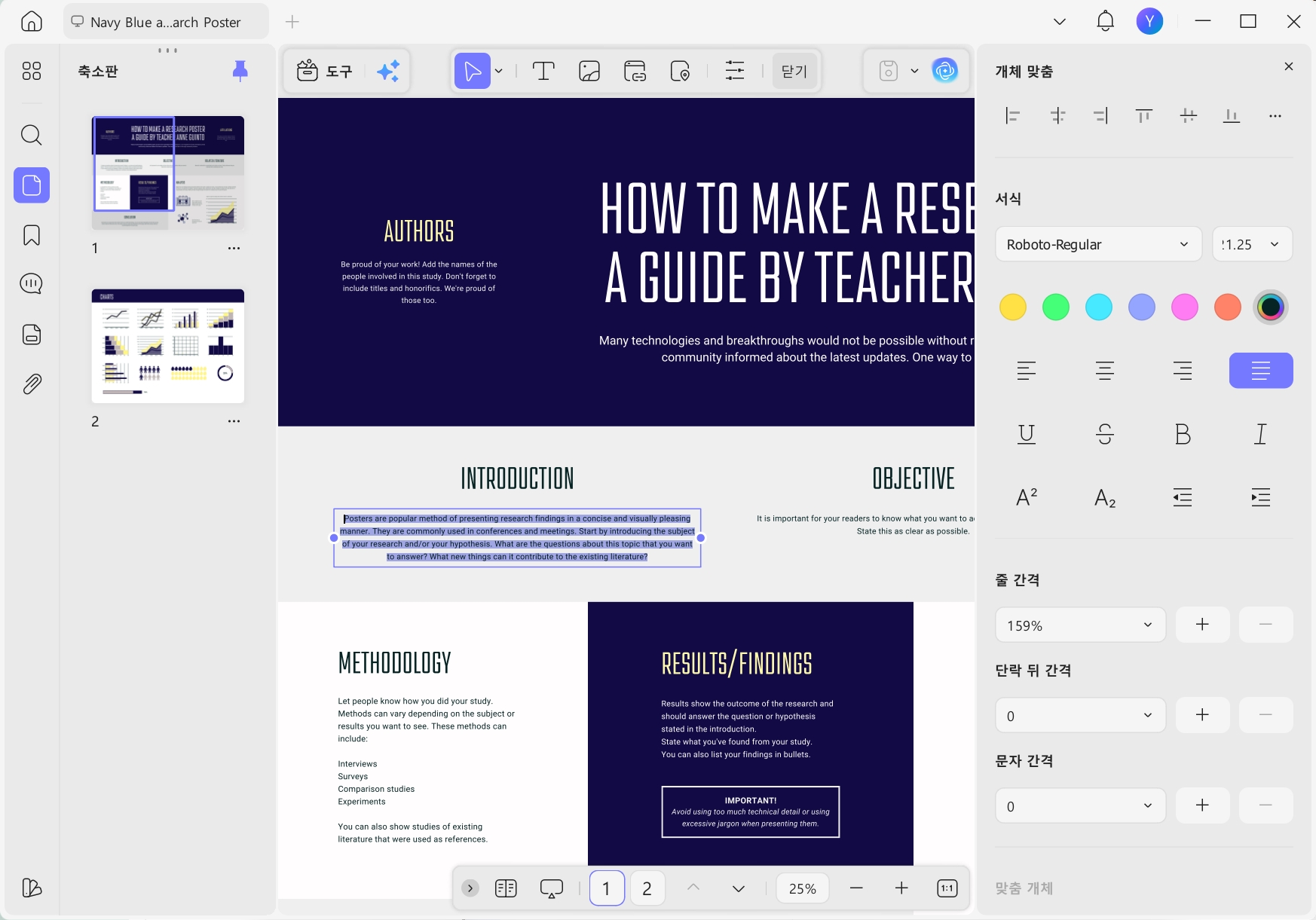Apply subscript formatting
Image resolution: width=1316 pixels, height=920 pixels.
(1105, 497)
